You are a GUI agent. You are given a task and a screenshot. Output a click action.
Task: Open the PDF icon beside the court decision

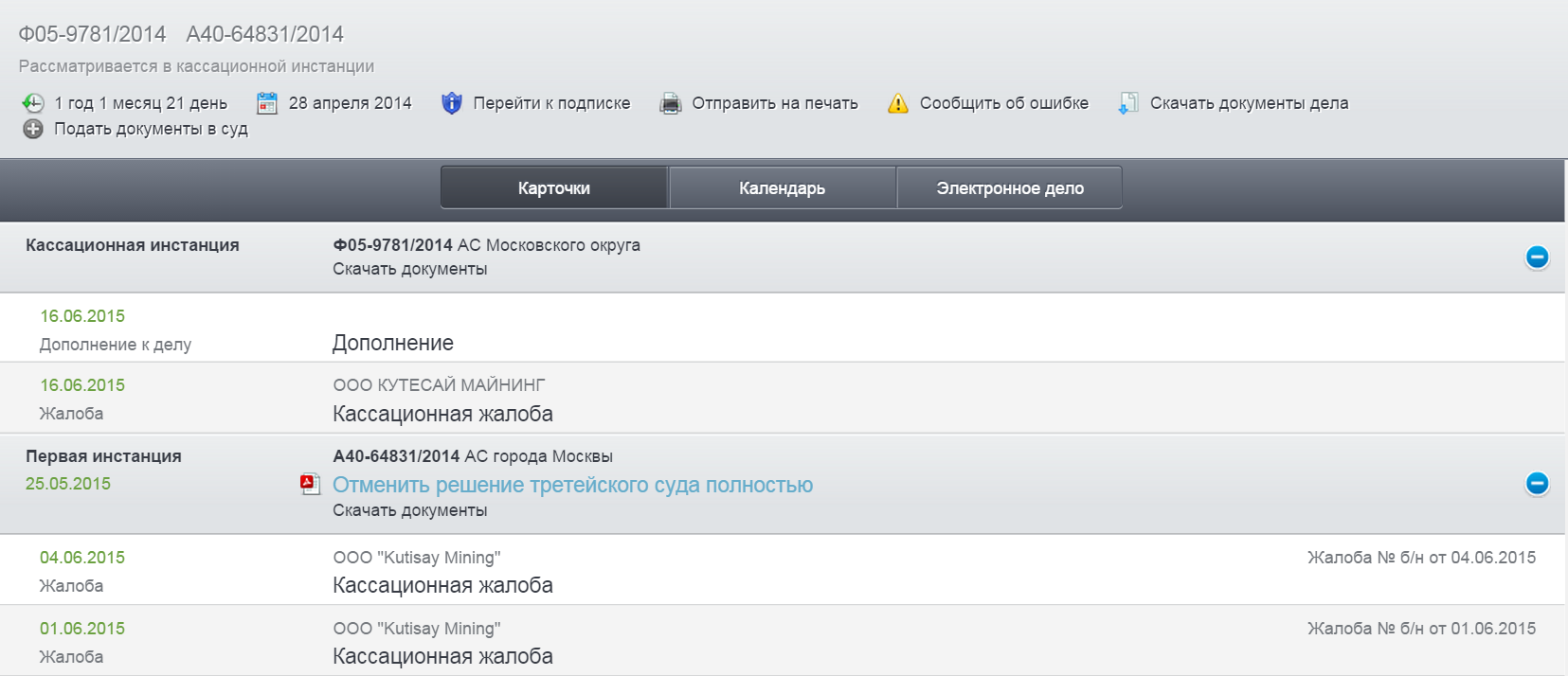pos(310,485)
